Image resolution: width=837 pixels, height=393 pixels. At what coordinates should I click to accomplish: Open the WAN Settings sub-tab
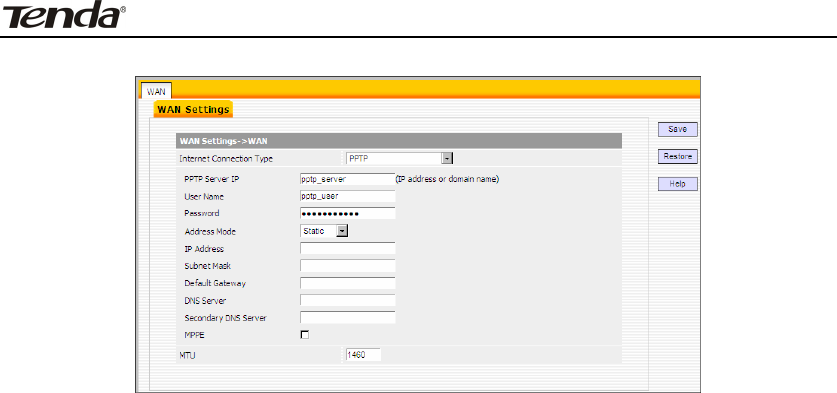point(193,110)
